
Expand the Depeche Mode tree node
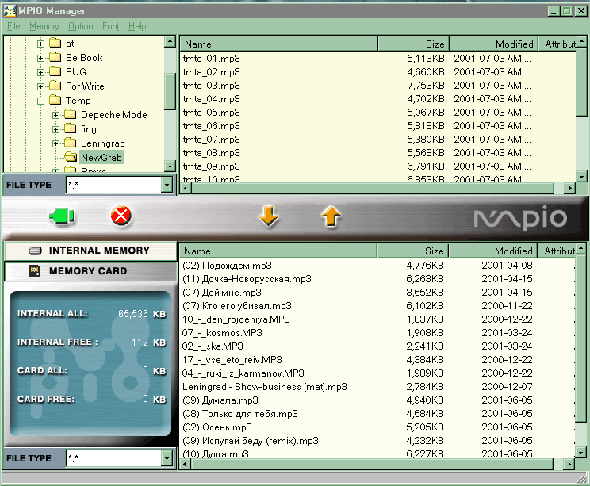(x=55, y=115)
